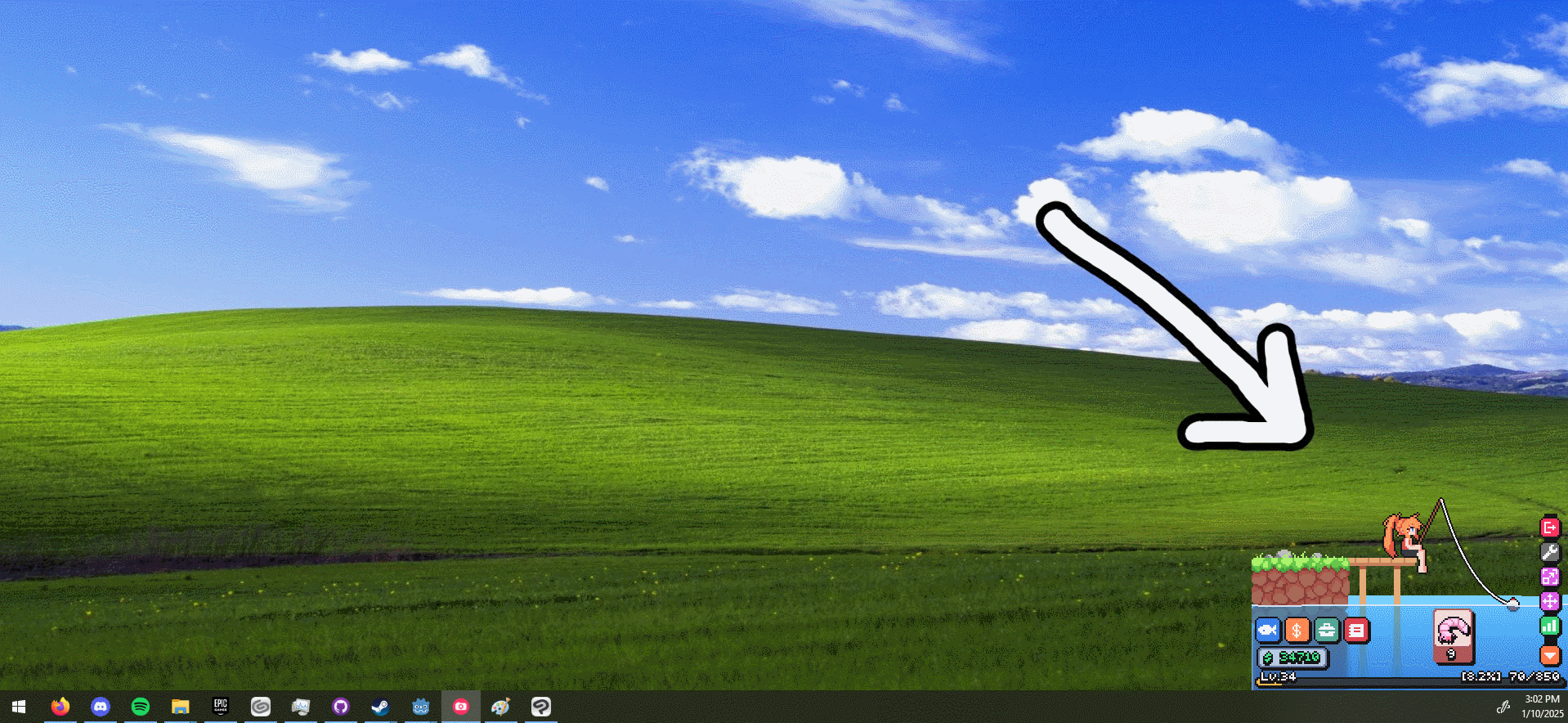Click the caught shrimp card
Image resolution: width=1568 pixels, height=723 pixels.
click(x=1453, y=636)
